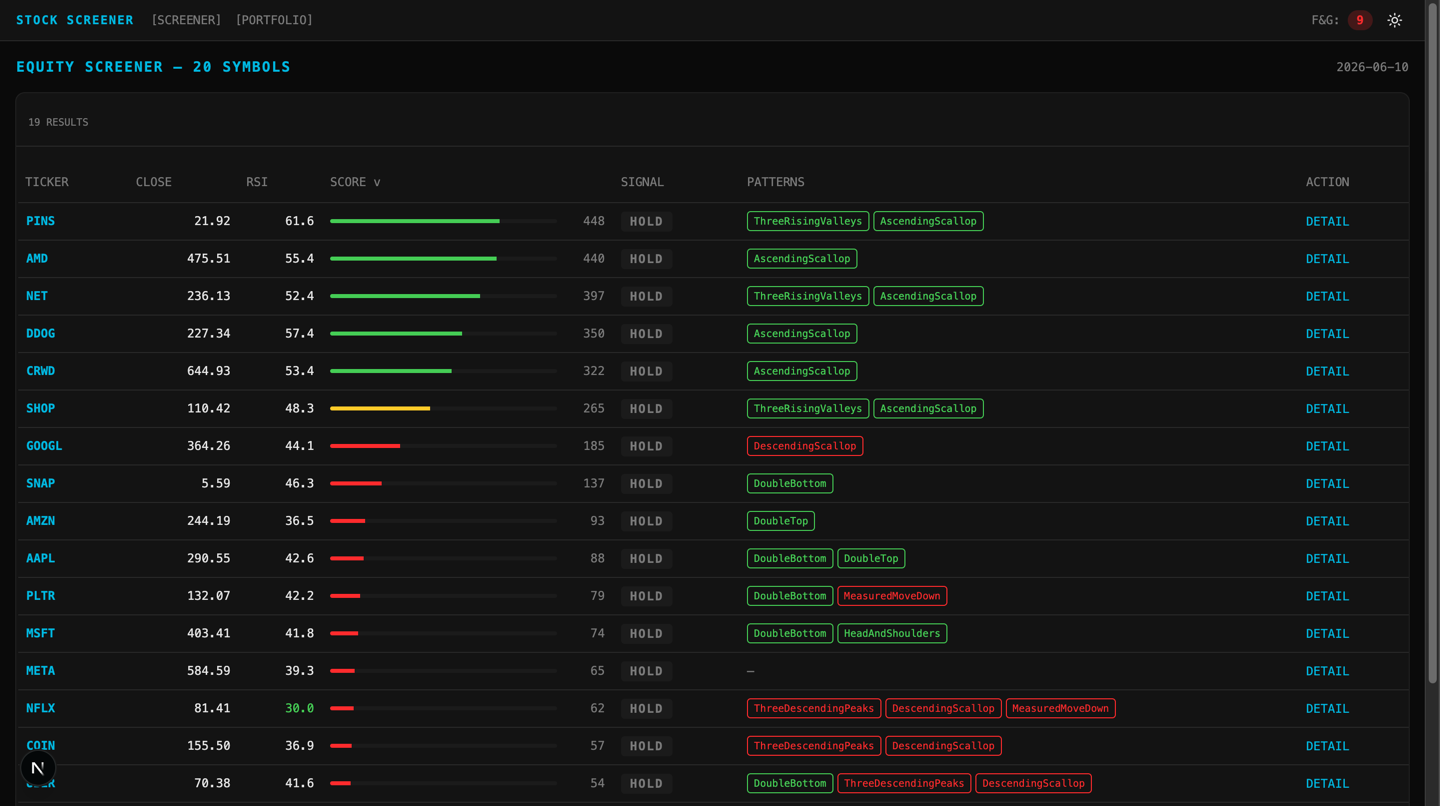This screenshot has width=1440, height=806.
Task: Click the AMZN ticker symbol
Action: coord(40,521)
